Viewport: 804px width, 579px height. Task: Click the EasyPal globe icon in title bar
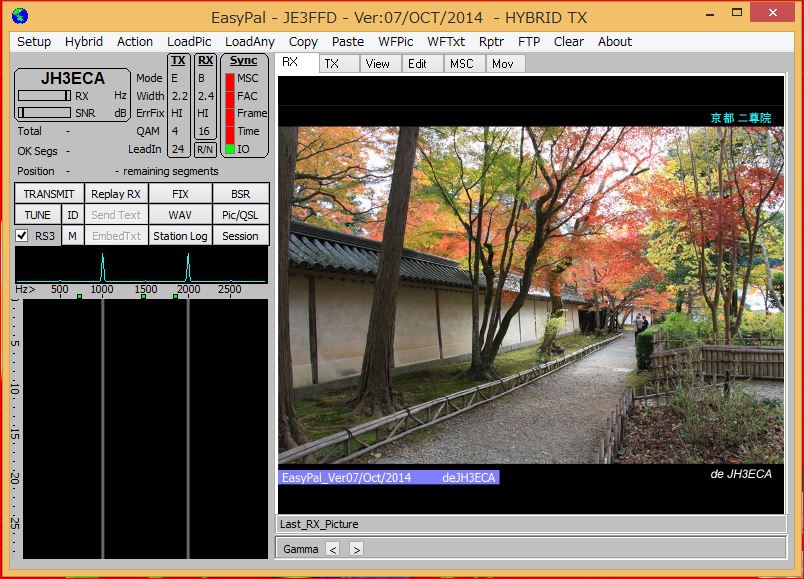[19, 15]
